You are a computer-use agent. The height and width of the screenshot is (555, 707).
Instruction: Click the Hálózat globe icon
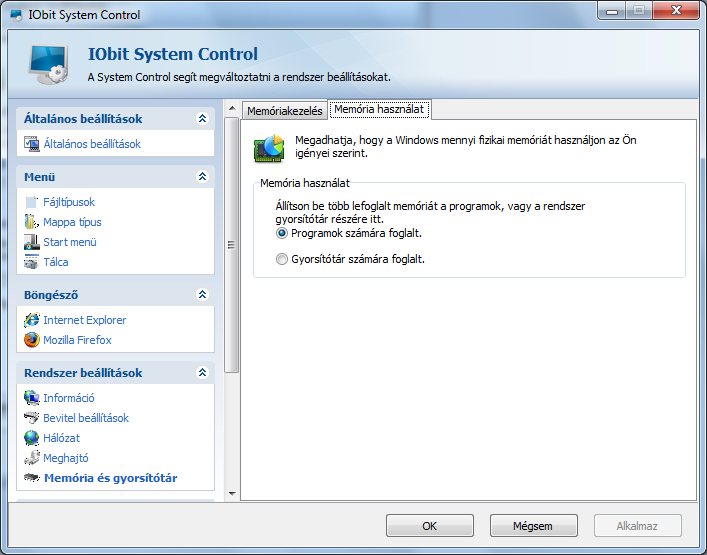(32, 438)
